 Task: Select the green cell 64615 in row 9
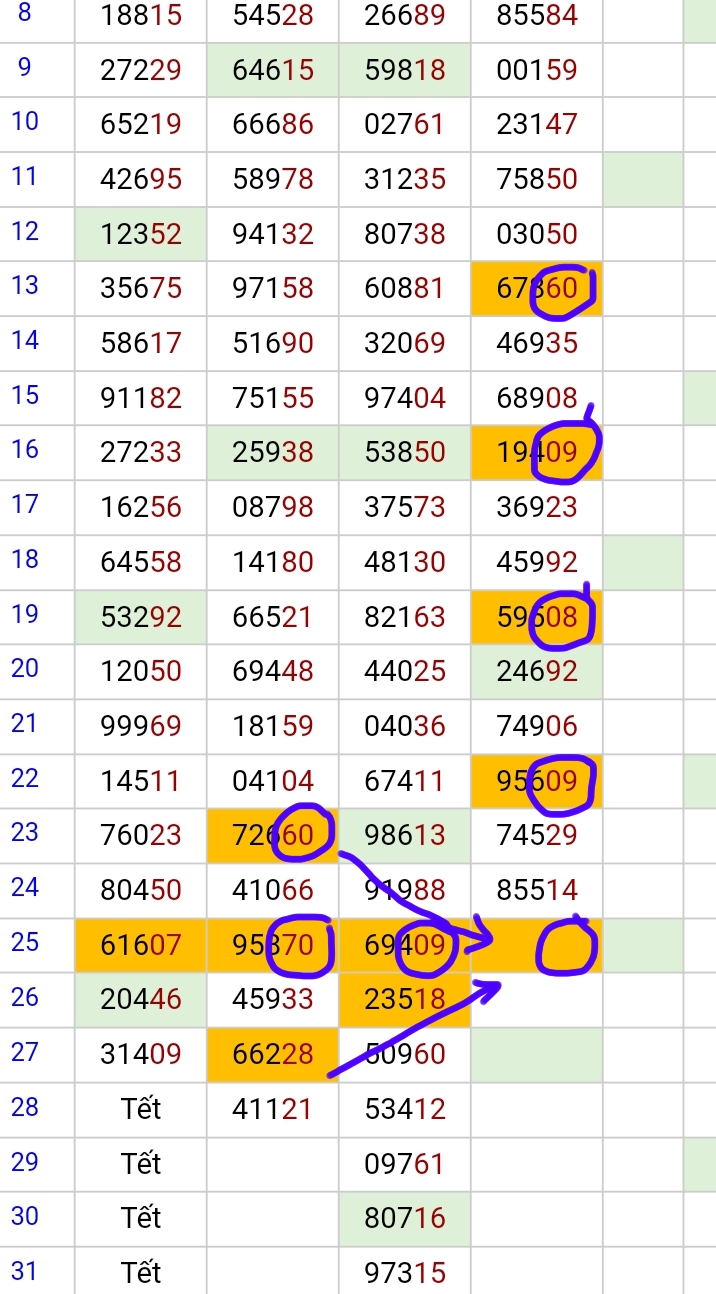click(273, 70)
